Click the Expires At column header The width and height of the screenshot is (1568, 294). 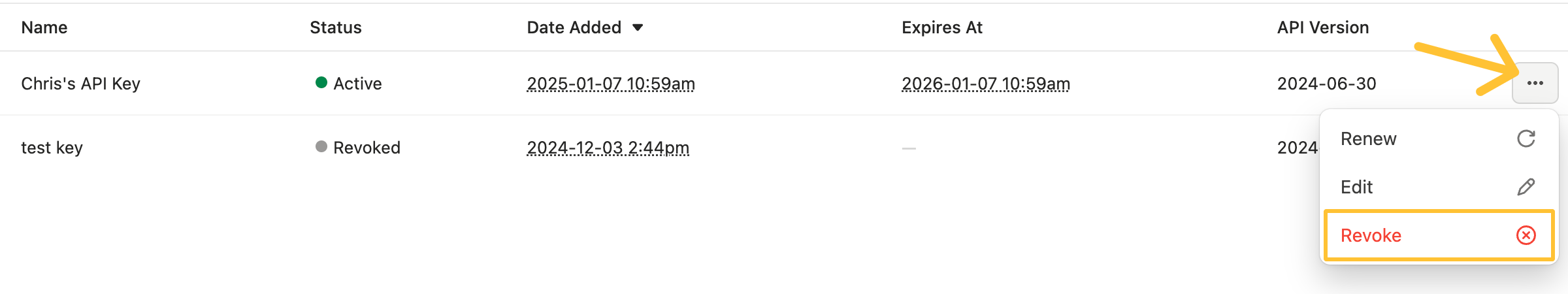pos(941,27)
